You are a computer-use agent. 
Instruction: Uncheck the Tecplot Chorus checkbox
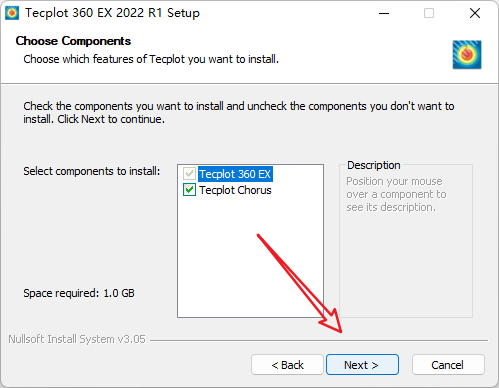(x=189, y=190)
